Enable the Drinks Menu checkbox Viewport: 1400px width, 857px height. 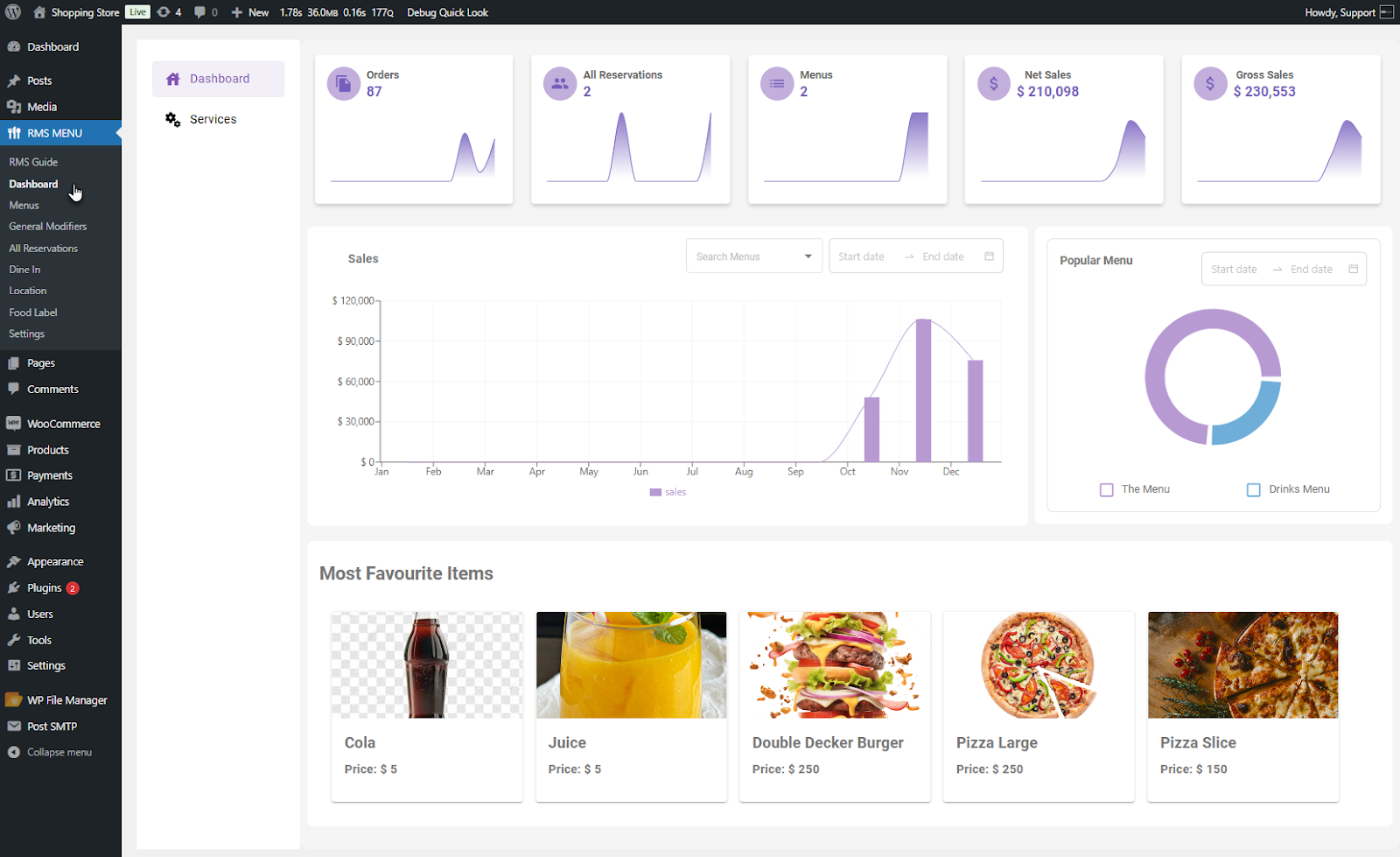point(1253,489)
